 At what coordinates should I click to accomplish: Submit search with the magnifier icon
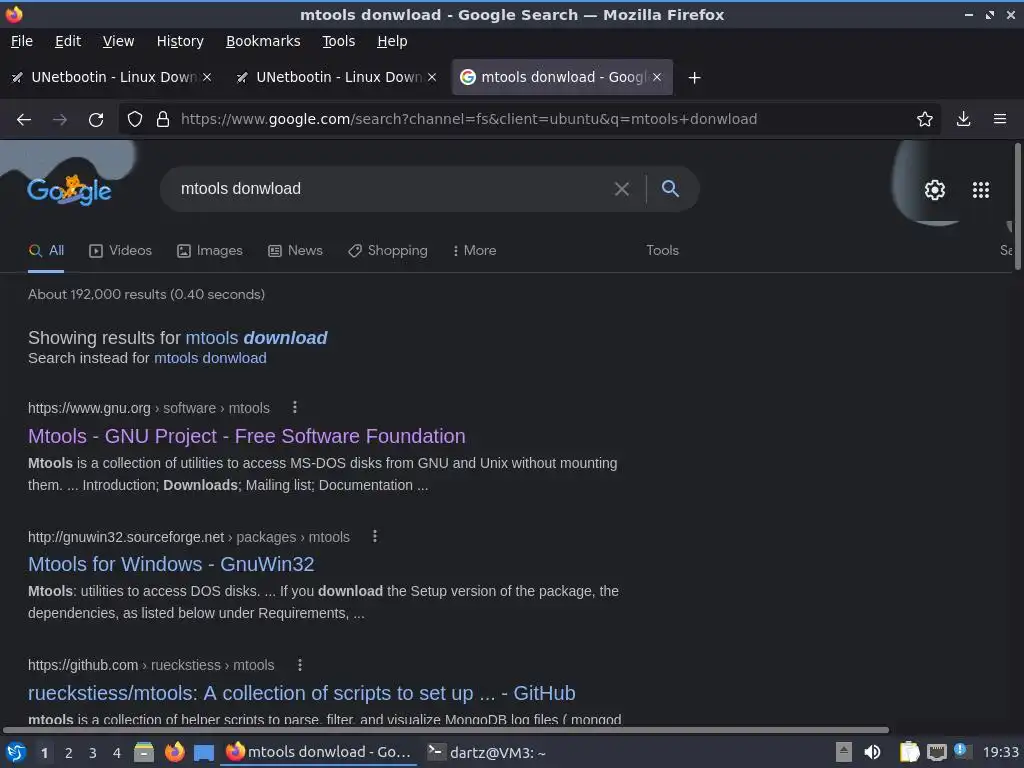(670, 189)
